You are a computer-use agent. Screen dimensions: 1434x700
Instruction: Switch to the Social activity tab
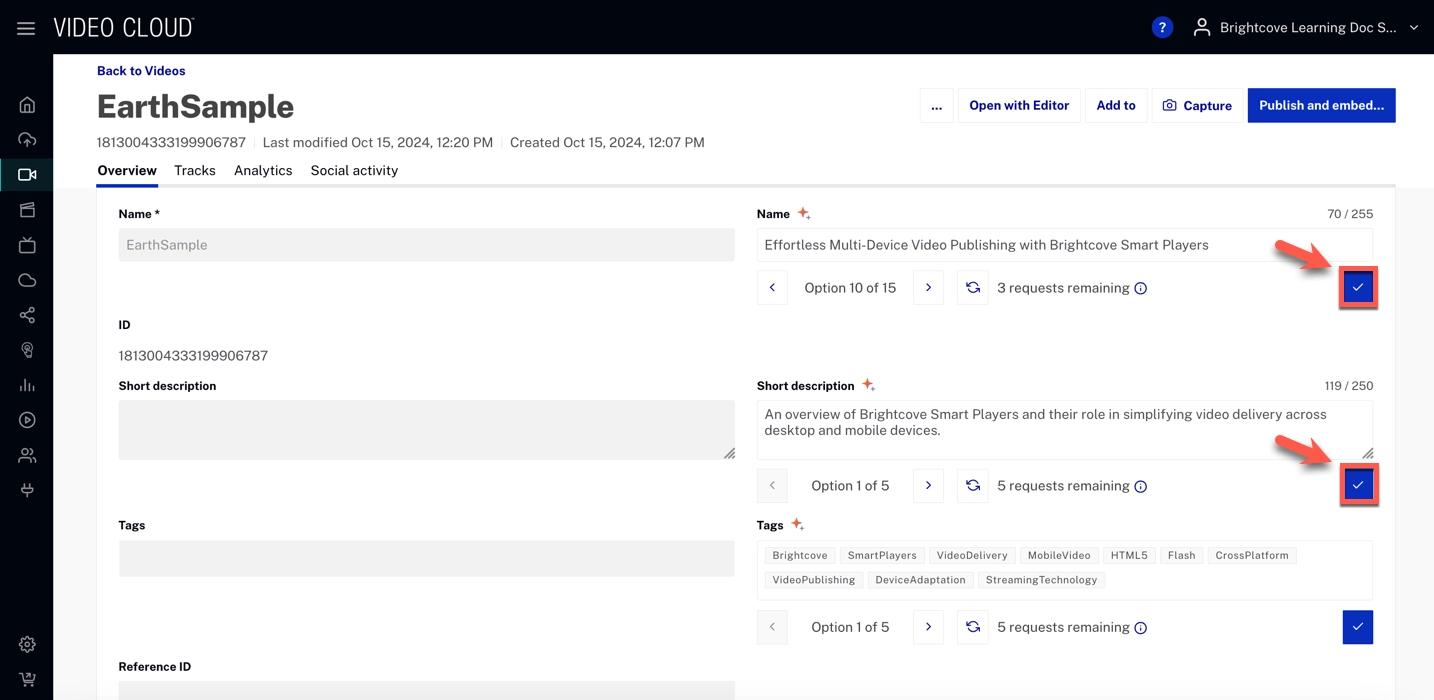(x=354, y=171)
